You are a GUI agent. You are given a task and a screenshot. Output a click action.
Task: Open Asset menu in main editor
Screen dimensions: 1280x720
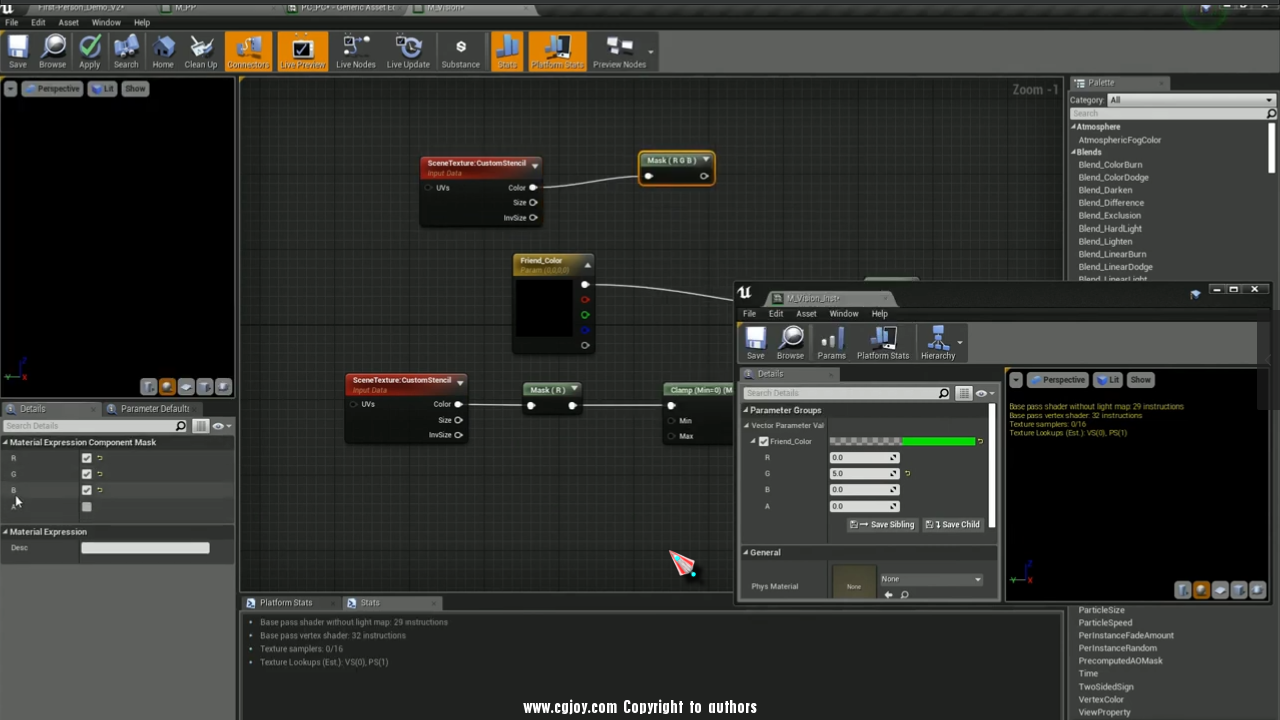click(x=68, y=22)
